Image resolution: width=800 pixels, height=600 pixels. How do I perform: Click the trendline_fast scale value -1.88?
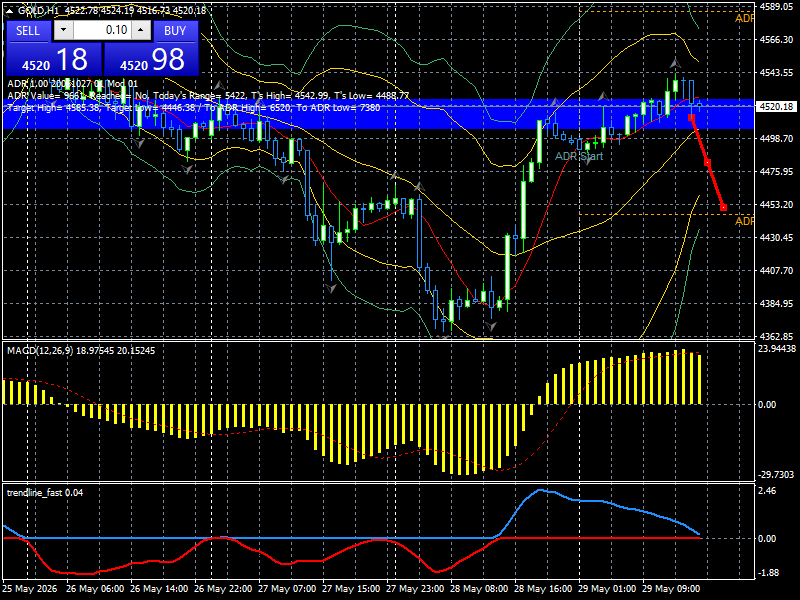[x=768, y=572]
